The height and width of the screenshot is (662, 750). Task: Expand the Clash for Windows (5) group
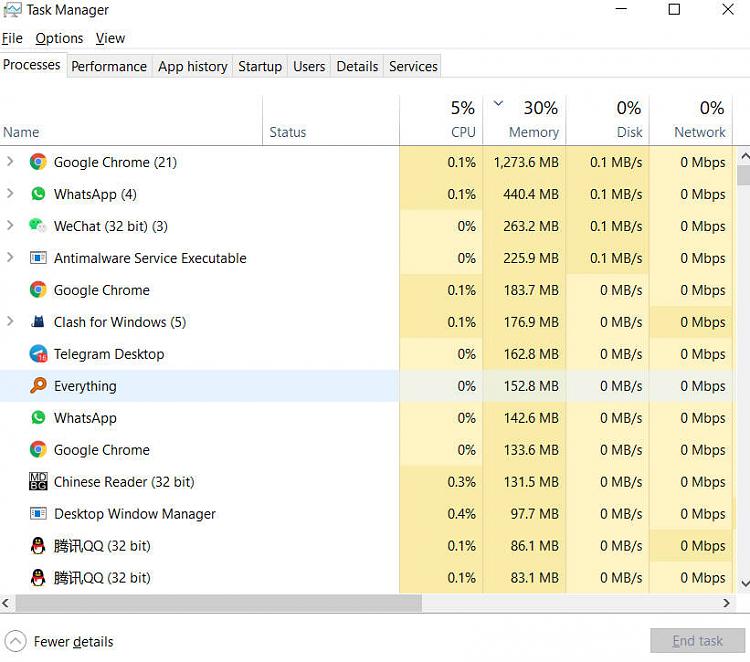coord(10,321)
